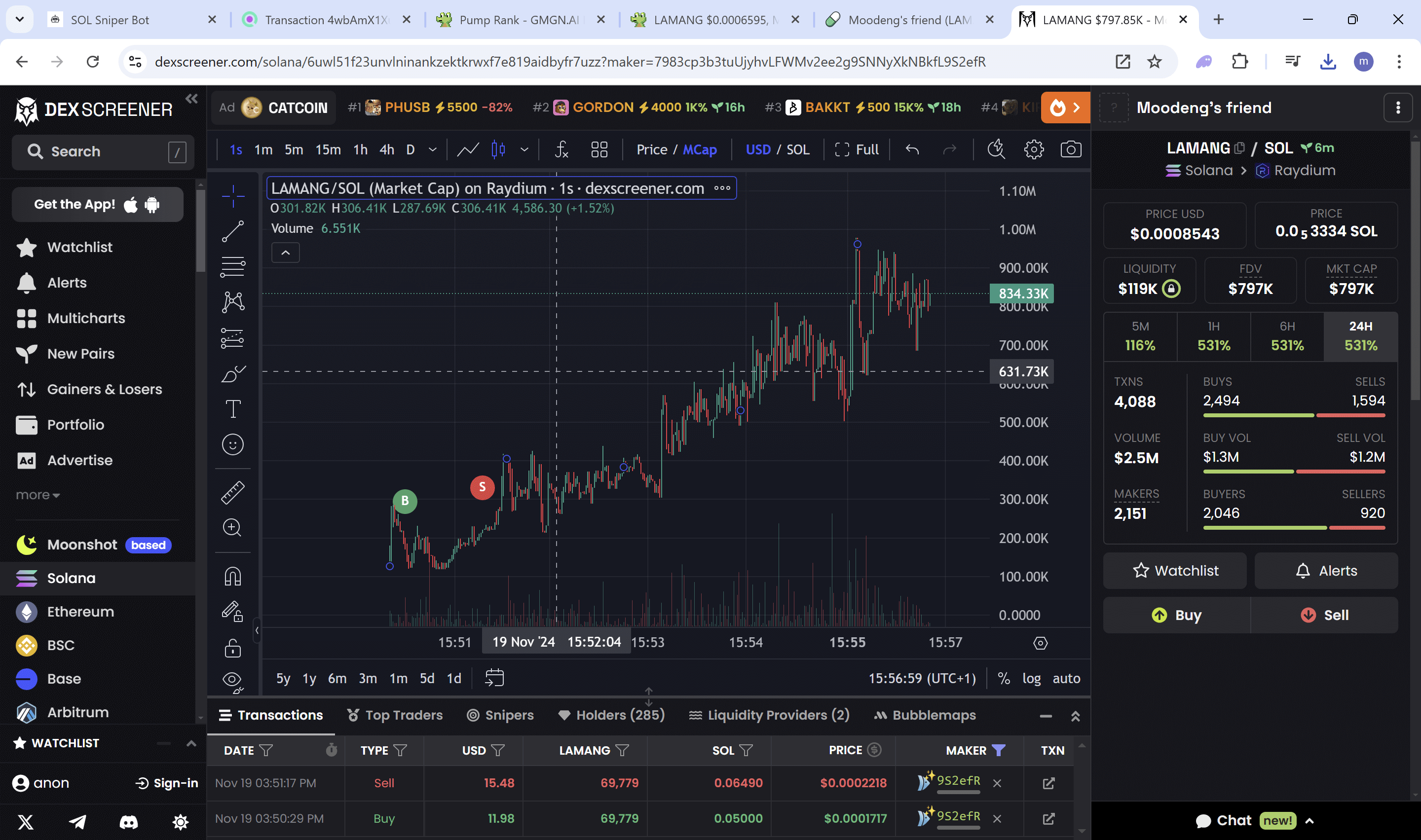Switch to the Snipers tab
Image resolution: width=1421 pixels, height=840 pixels.
pos(500,715)
